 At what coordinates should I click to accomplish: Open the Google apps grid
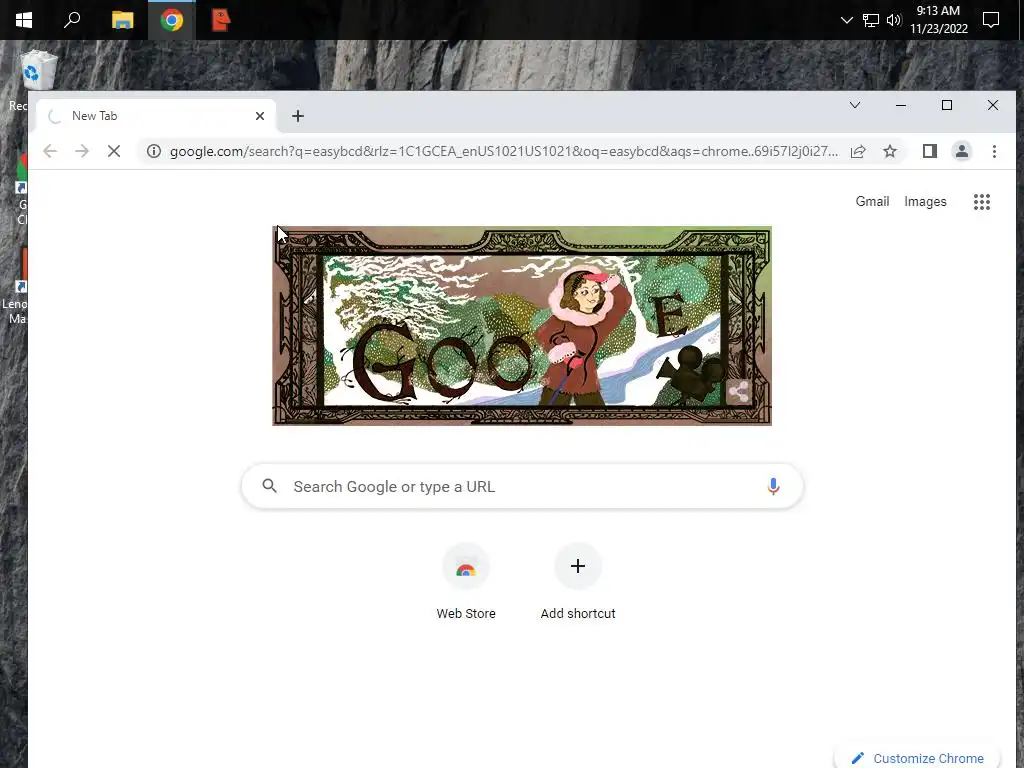982,202
